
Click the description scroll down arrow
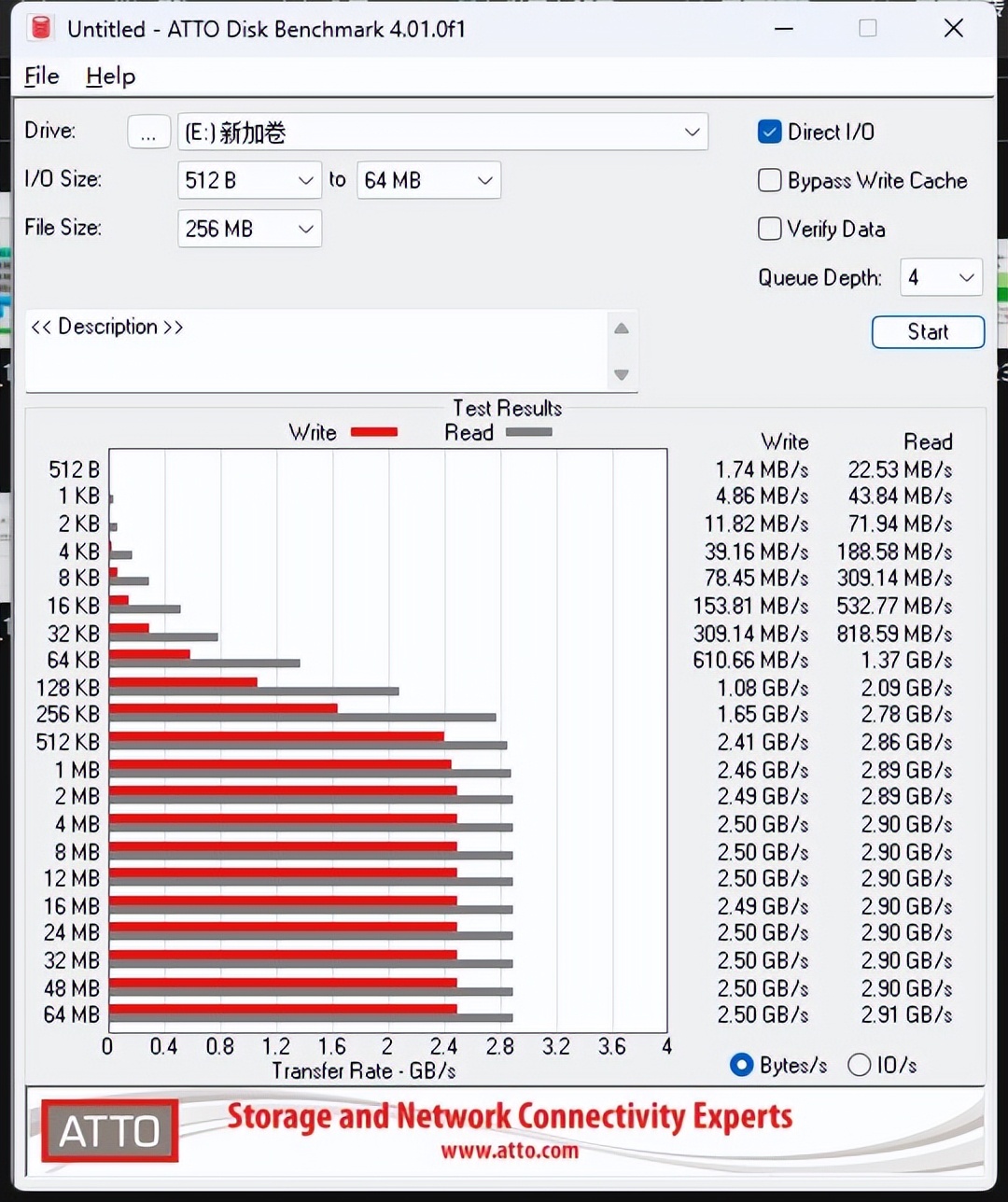point(622,375)
